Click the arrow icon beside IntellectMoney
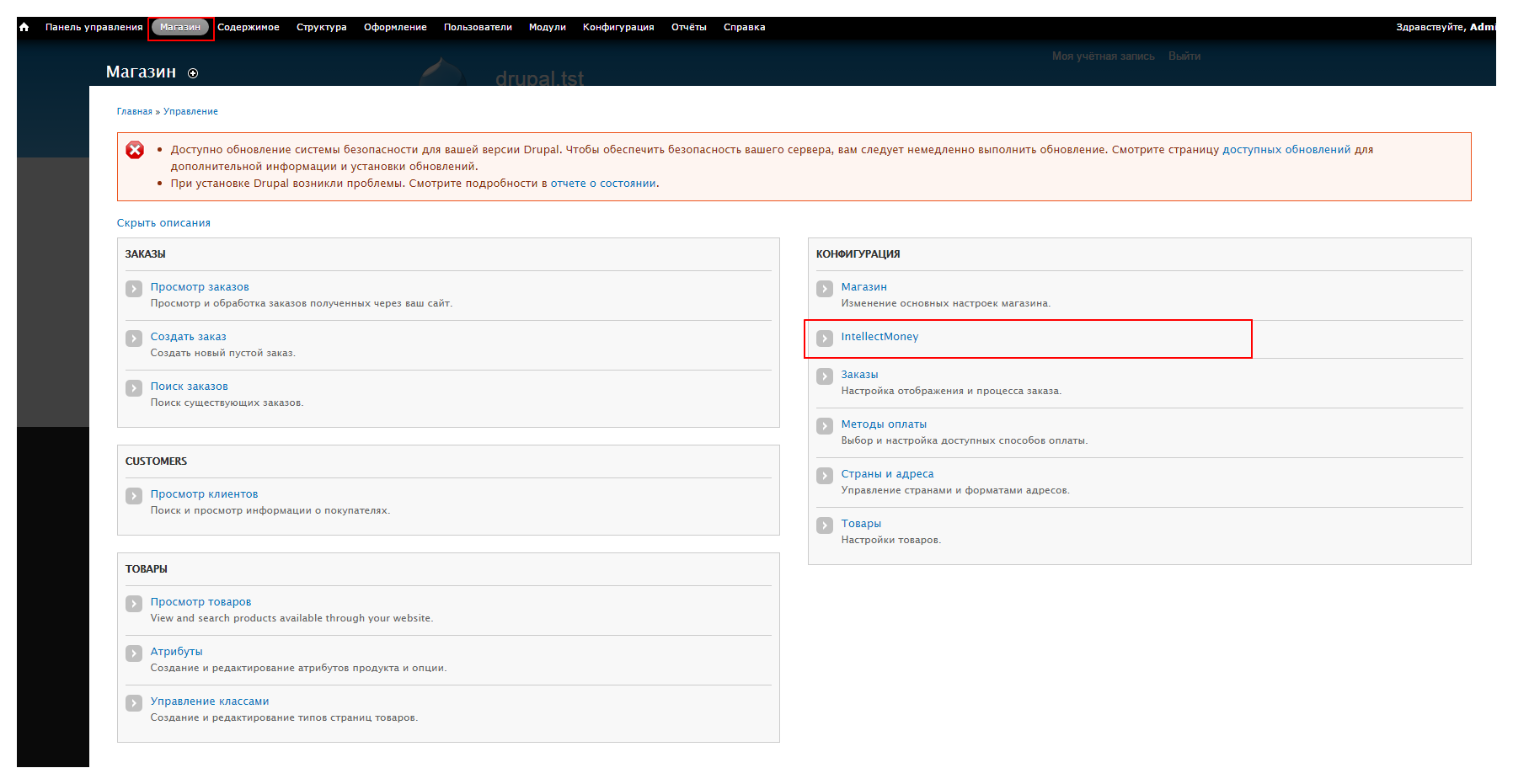 point(825,339)
